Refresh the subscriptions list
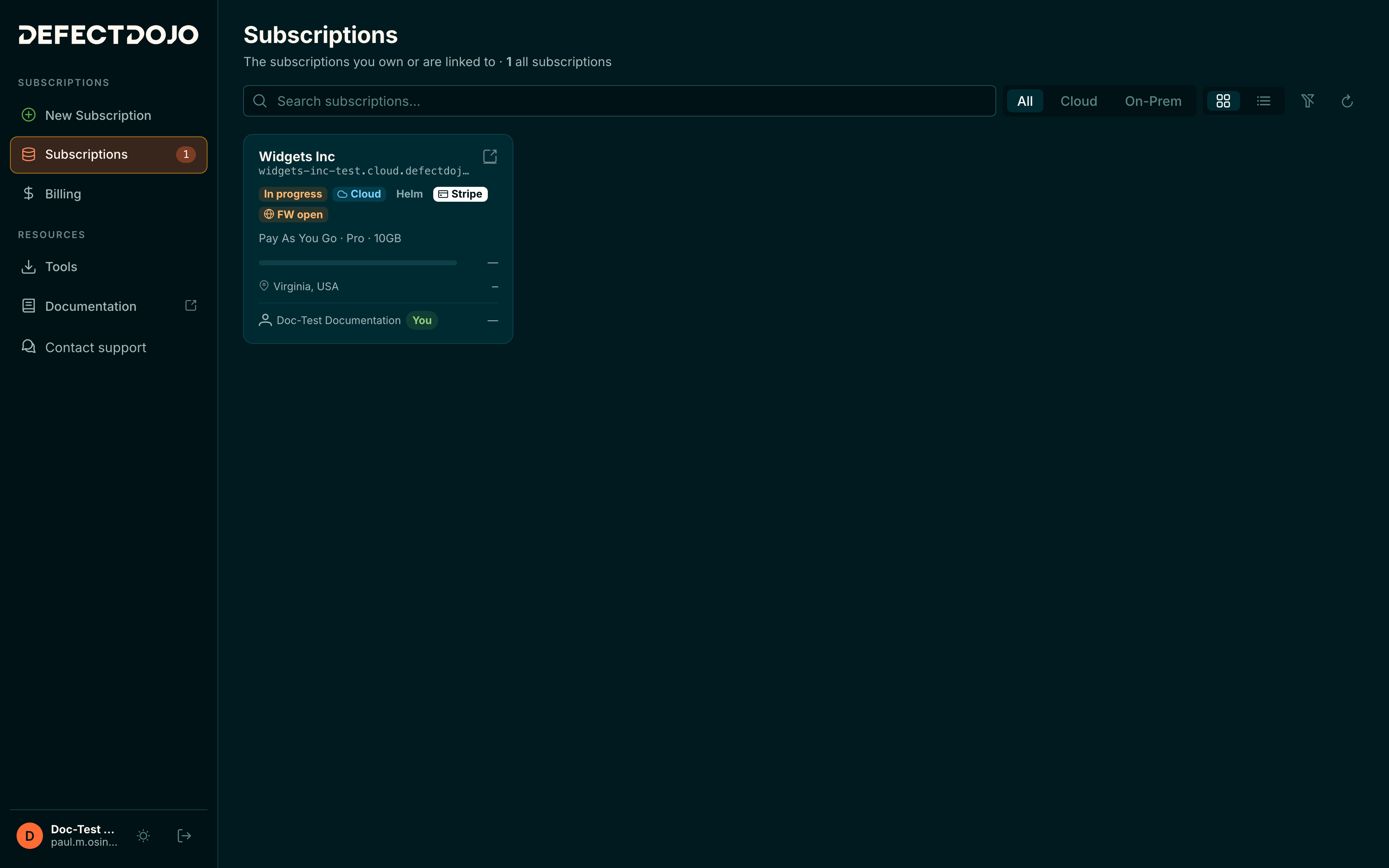The height and width of the screenshot is (868, 1389). click(x=1347, y=101)
